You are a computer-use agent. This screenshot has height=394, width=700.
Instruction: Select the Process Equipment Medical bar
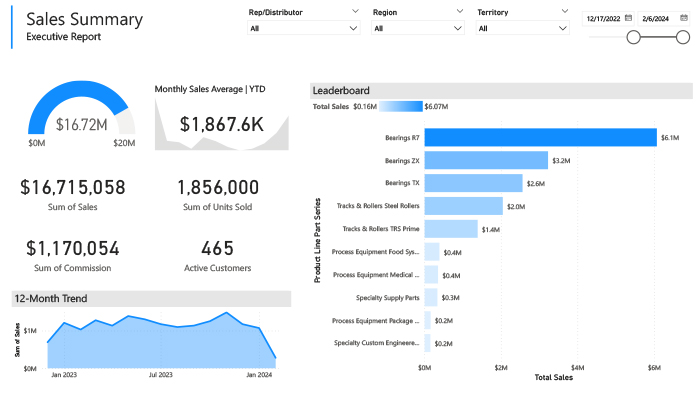tap(431, 275)
